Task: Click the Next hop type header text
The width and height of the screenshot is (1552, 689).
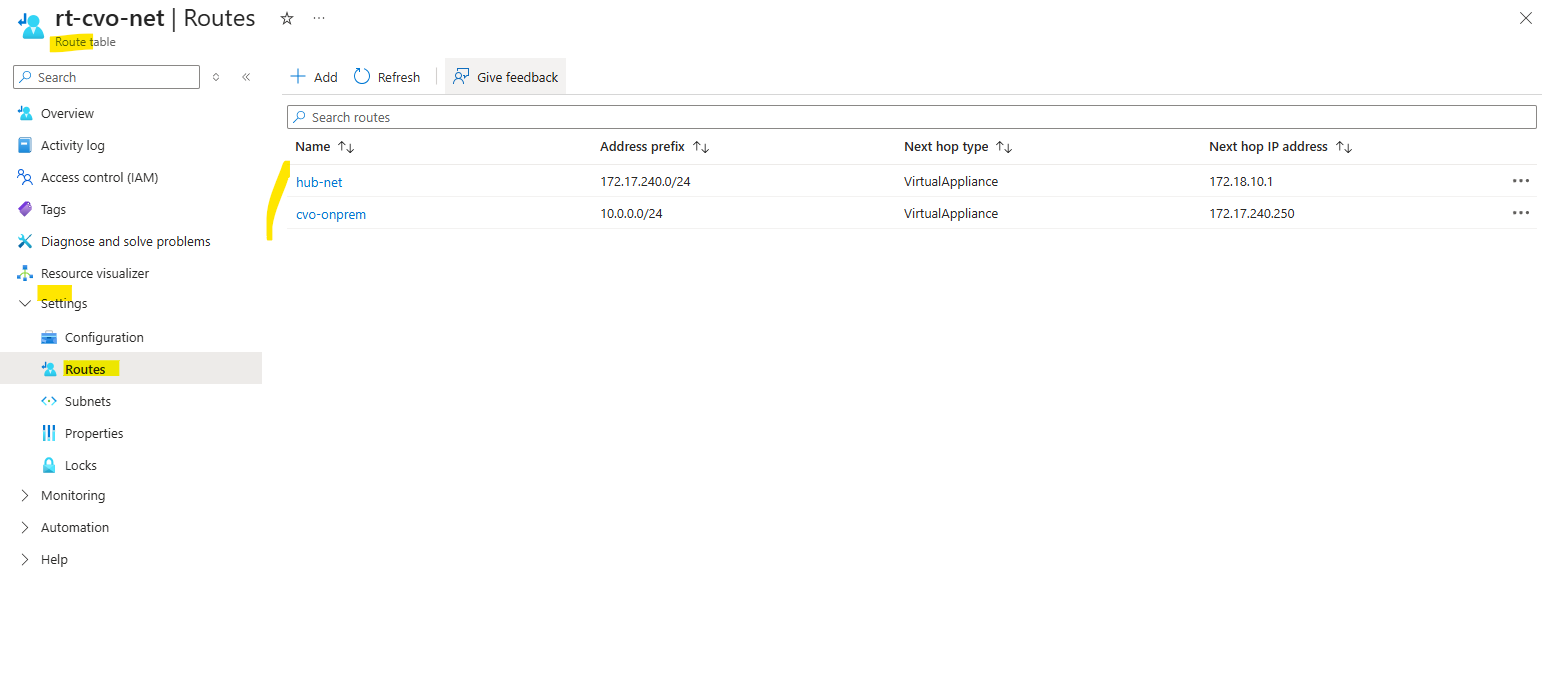Action: click(946, 147)
